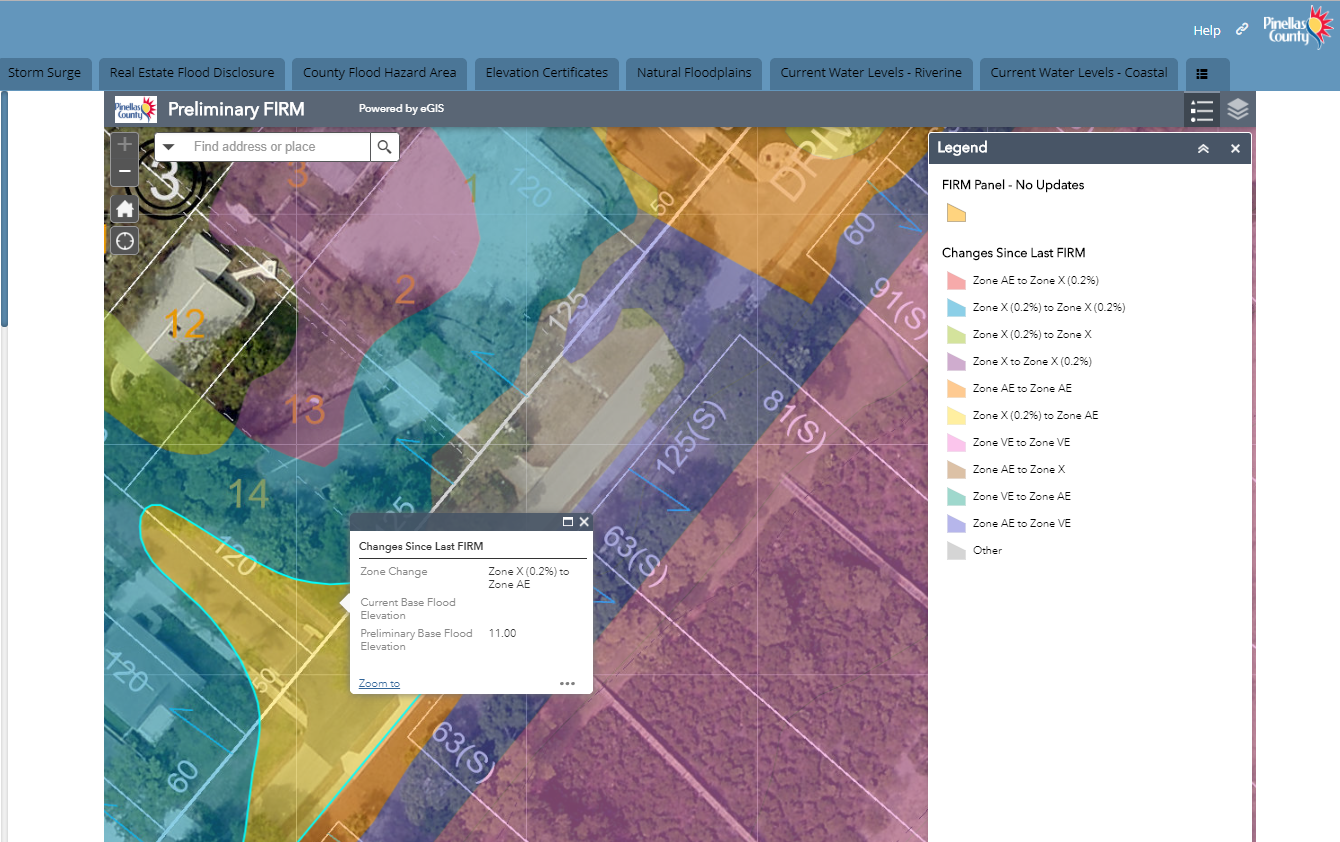The width and height of the screenshot is (1340, 842).
Task: Maximize the Changes Since Last FIRM popup
Action: tap(568, 522)
